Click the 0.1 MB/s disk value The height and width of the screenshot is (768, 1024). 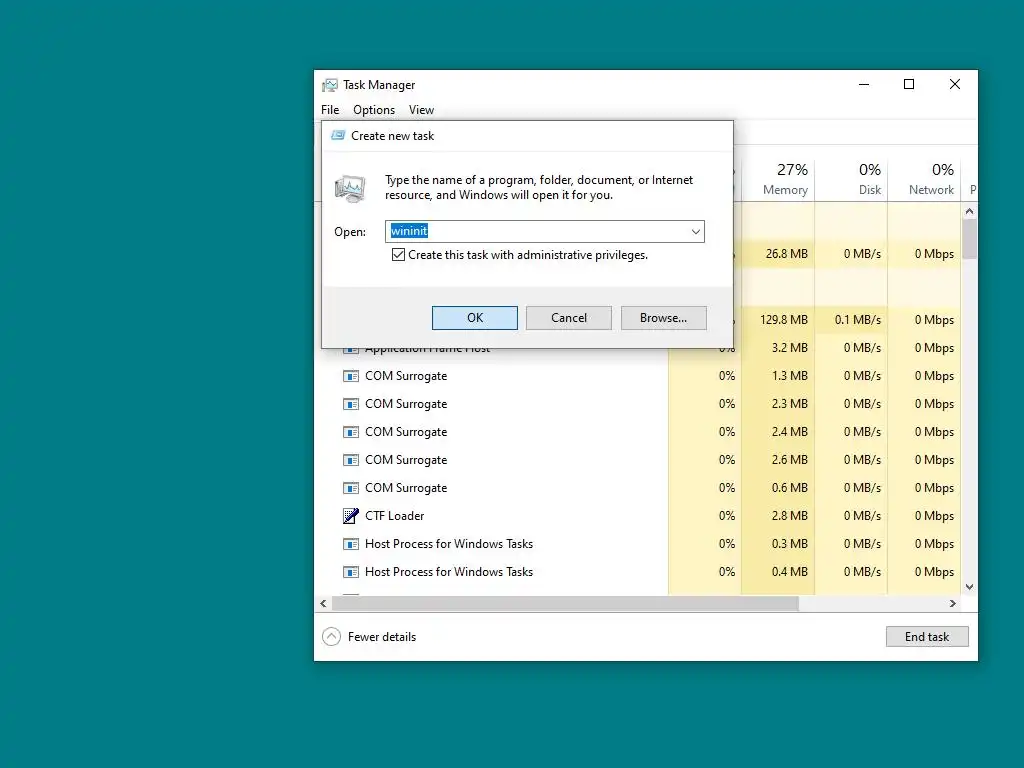(x=857, y=320)
